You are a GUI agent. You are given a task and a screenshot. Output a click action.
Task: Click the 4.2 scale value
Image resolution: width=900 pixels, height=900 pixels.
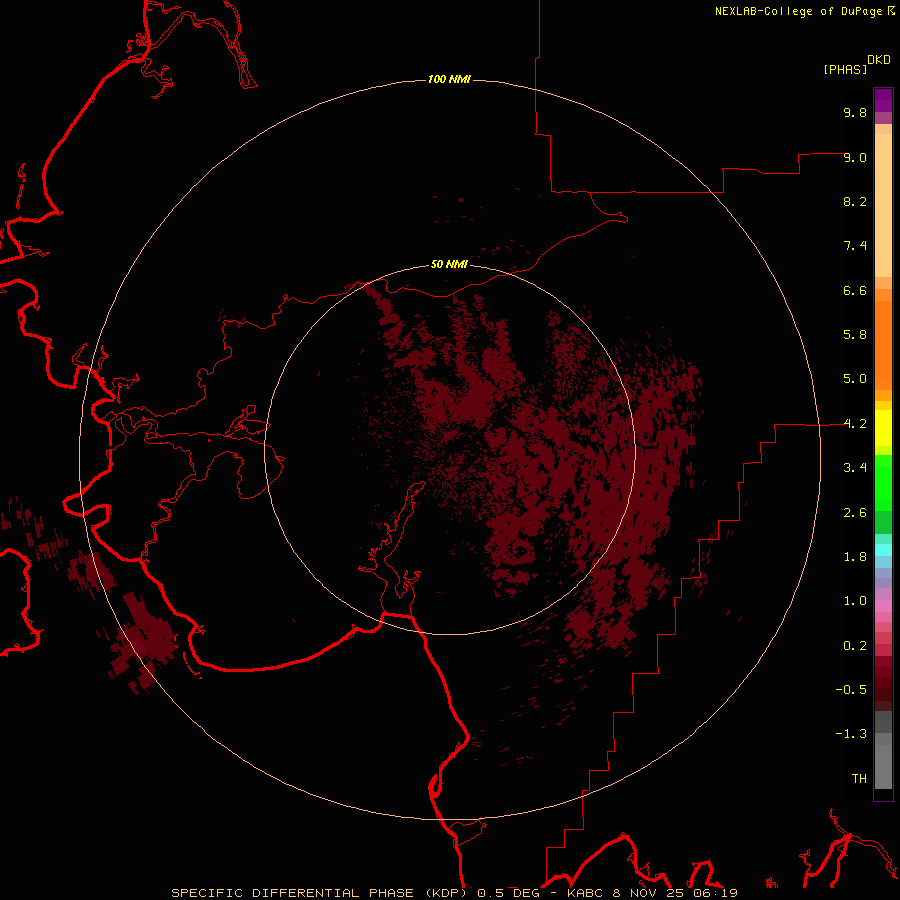(855, 424)
